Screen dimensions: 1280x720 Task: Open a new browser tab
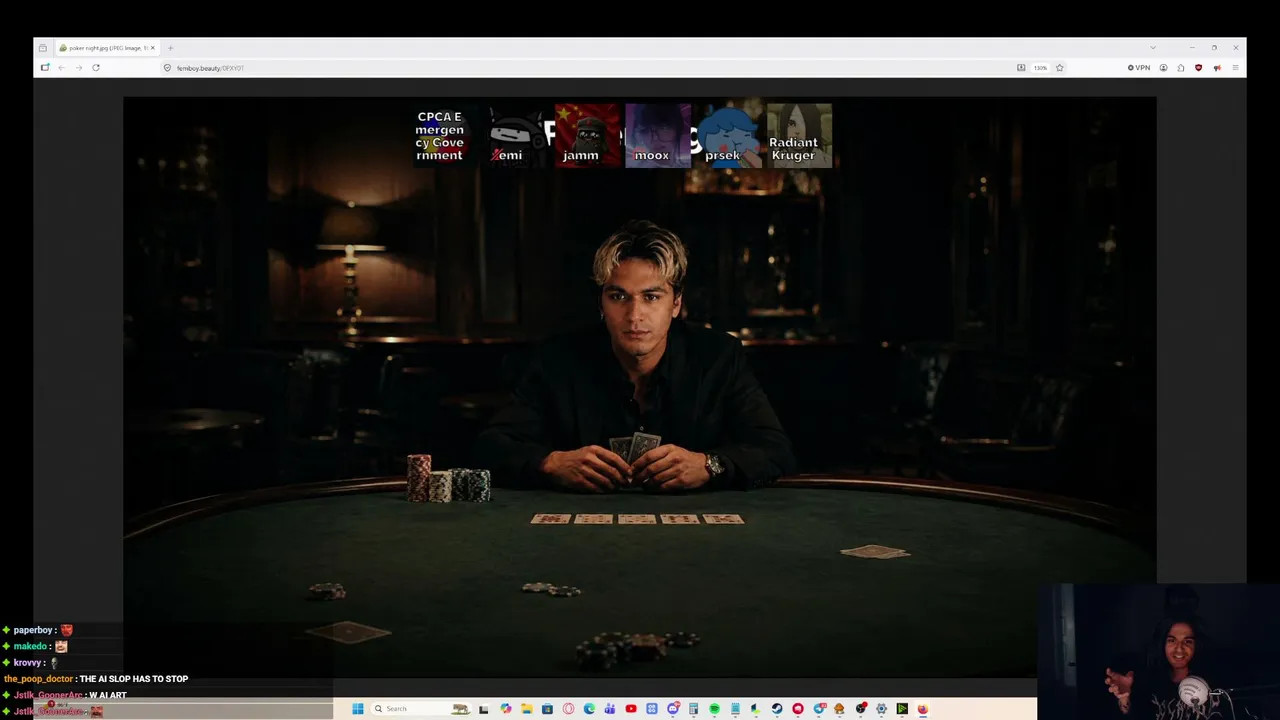[170, 48]
